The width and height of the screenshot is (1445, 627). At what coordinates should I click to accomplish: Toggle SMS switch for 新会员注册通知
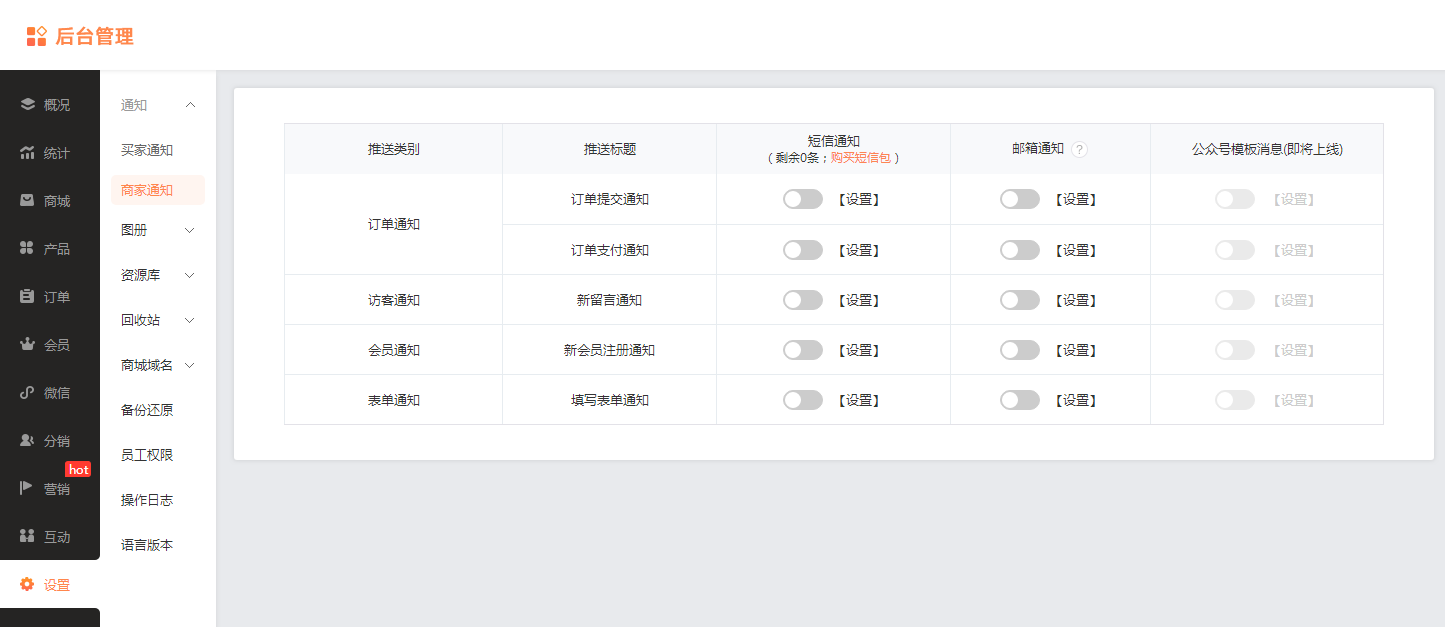tap(803, 349)
